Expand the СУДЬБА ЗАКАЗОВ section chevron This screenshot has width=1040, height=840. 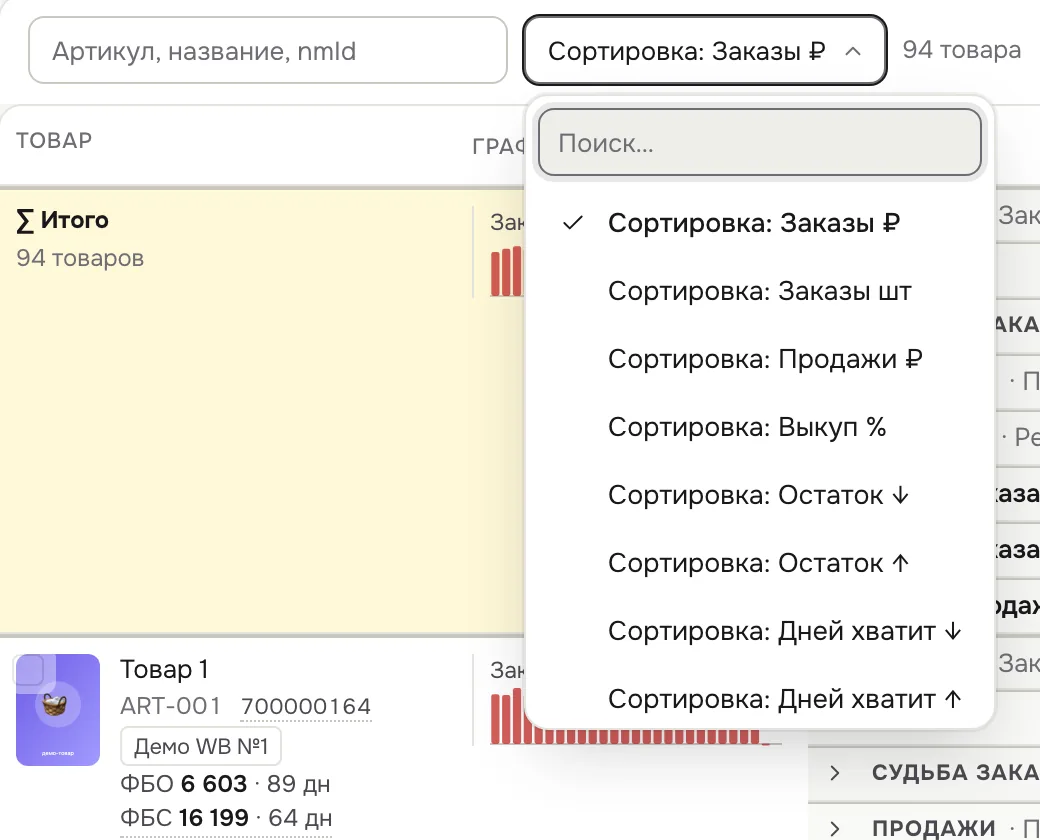(x=835, y=772)
